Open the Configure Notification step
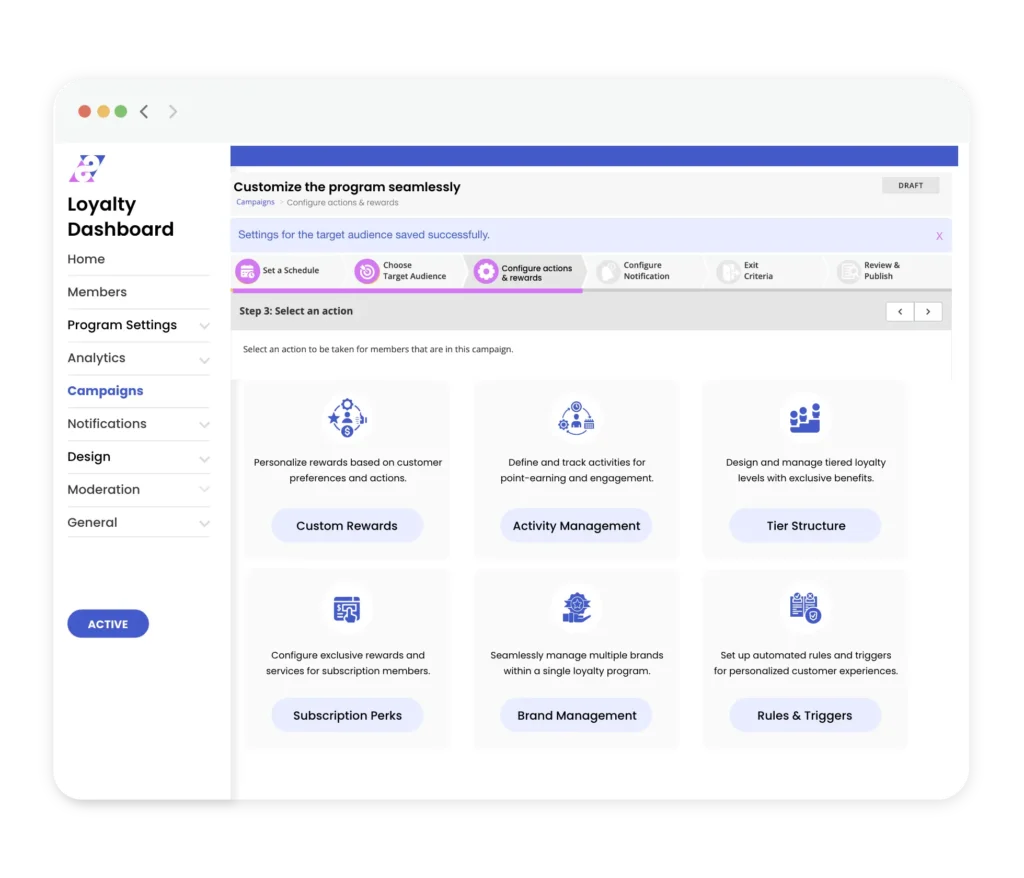The height and width of the screenshot is (878, 1024). click(x=645, y=271)
